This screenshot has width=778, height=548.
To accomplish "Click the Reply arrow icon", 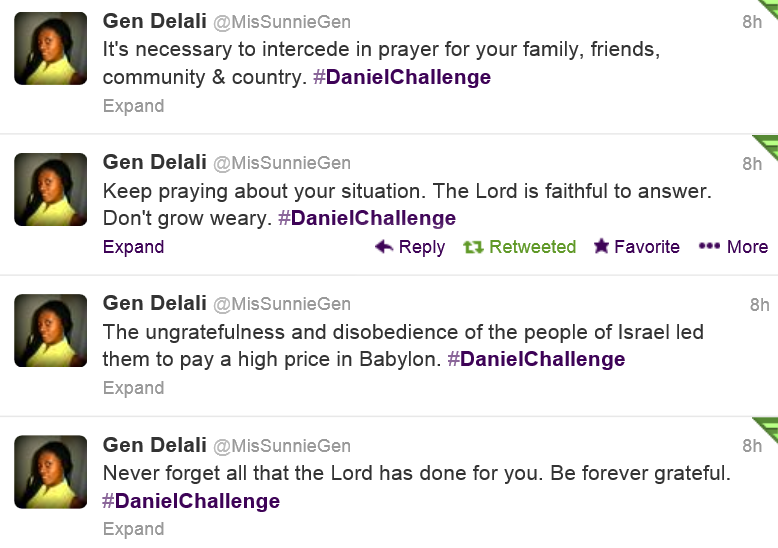I will (383, 247).
